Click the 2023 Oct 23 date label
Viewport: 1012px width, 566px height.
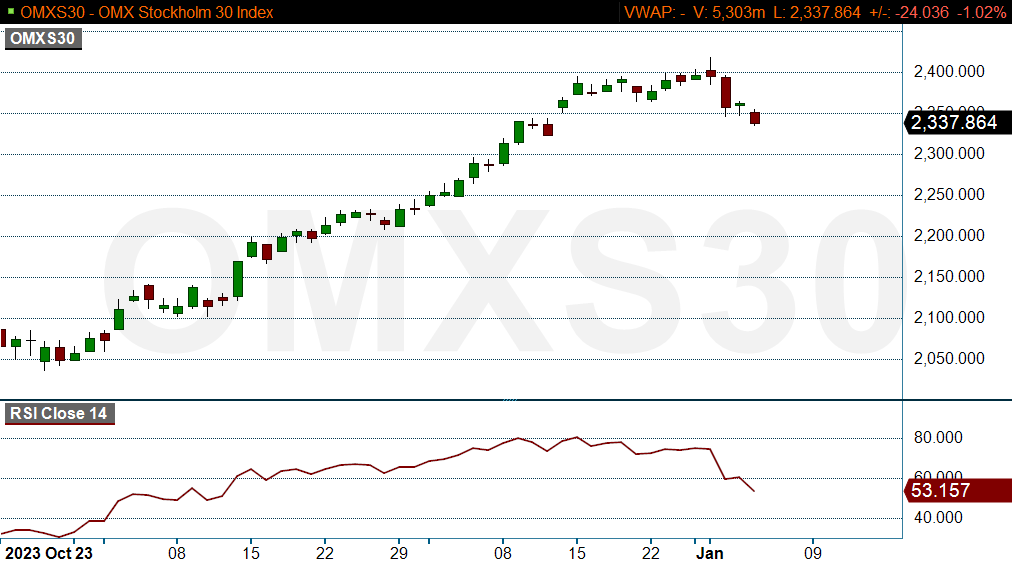tap(48, 554)
